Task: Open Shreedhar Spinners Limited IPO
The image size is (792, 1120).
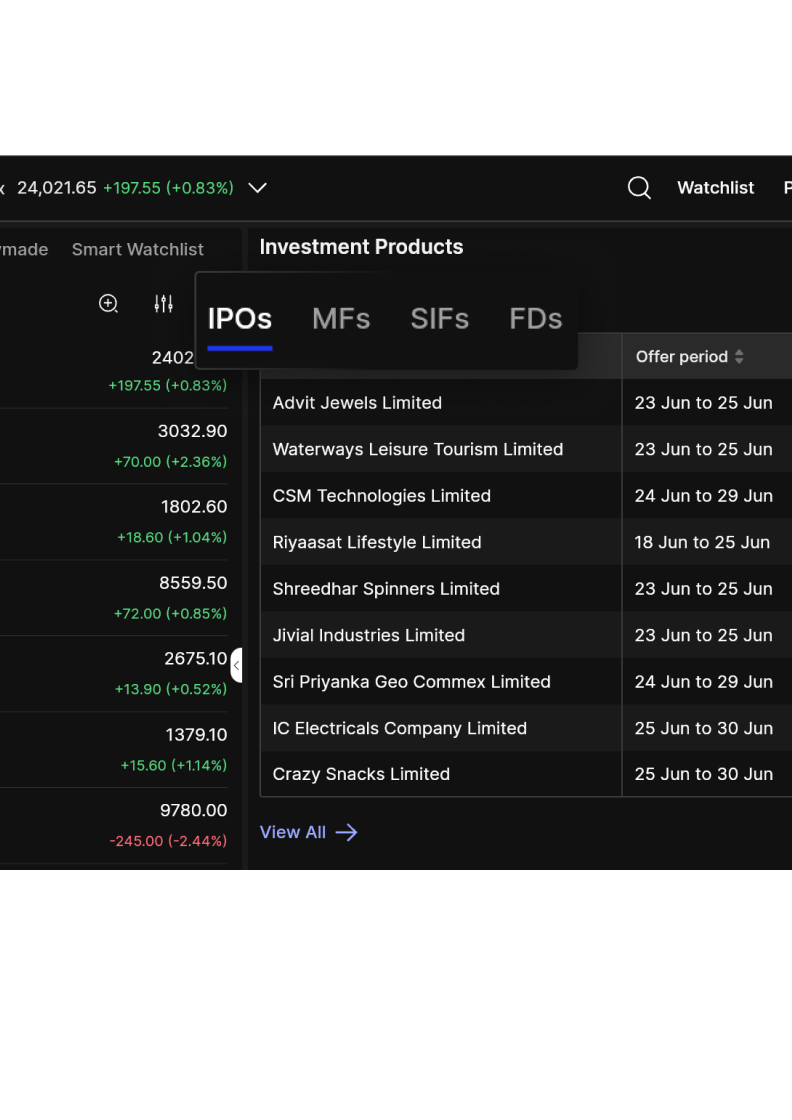Action: click(x=386, y=589)
